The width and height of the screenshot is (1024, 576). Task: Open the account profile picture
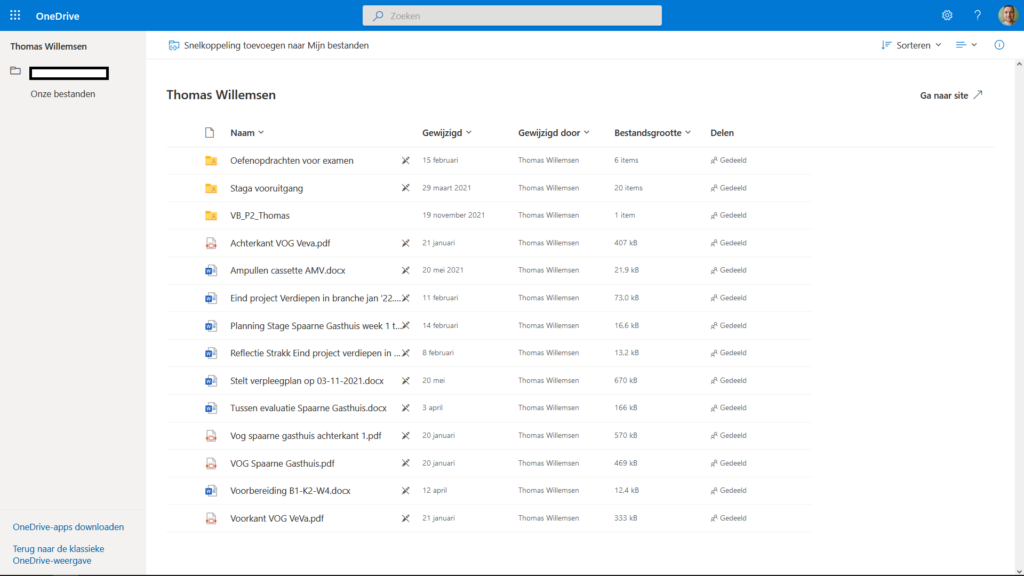1007,15
